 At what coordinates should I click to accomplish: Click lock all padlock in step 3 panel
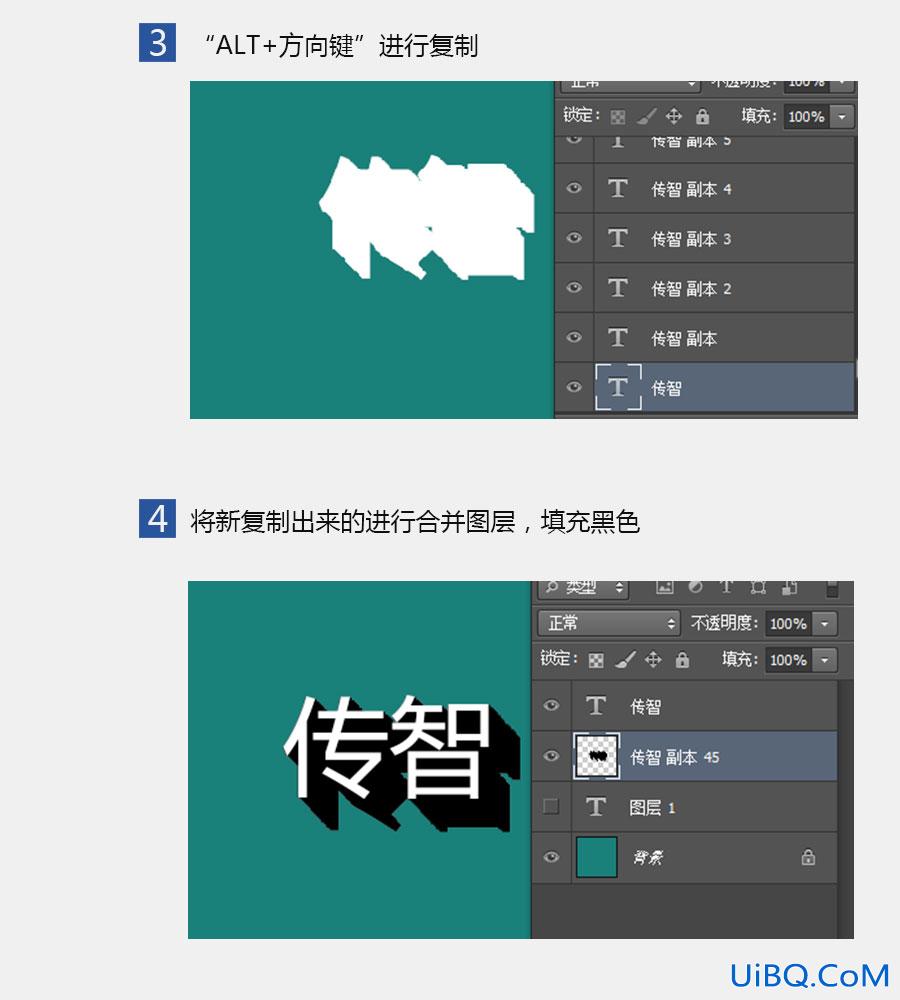coord(702,116)
